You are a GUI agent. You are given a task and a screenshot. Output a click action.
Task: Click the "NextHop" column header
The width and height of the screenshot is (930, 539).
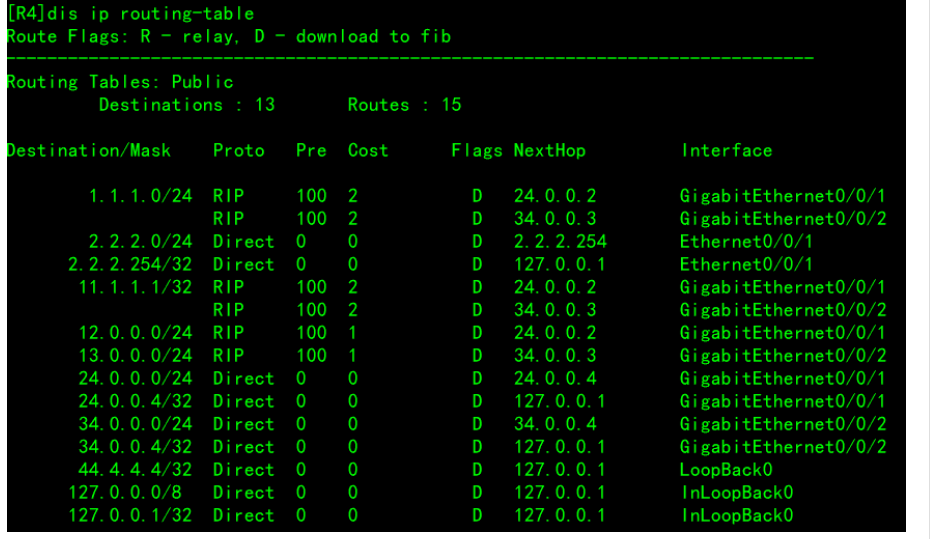pos(550,151)
